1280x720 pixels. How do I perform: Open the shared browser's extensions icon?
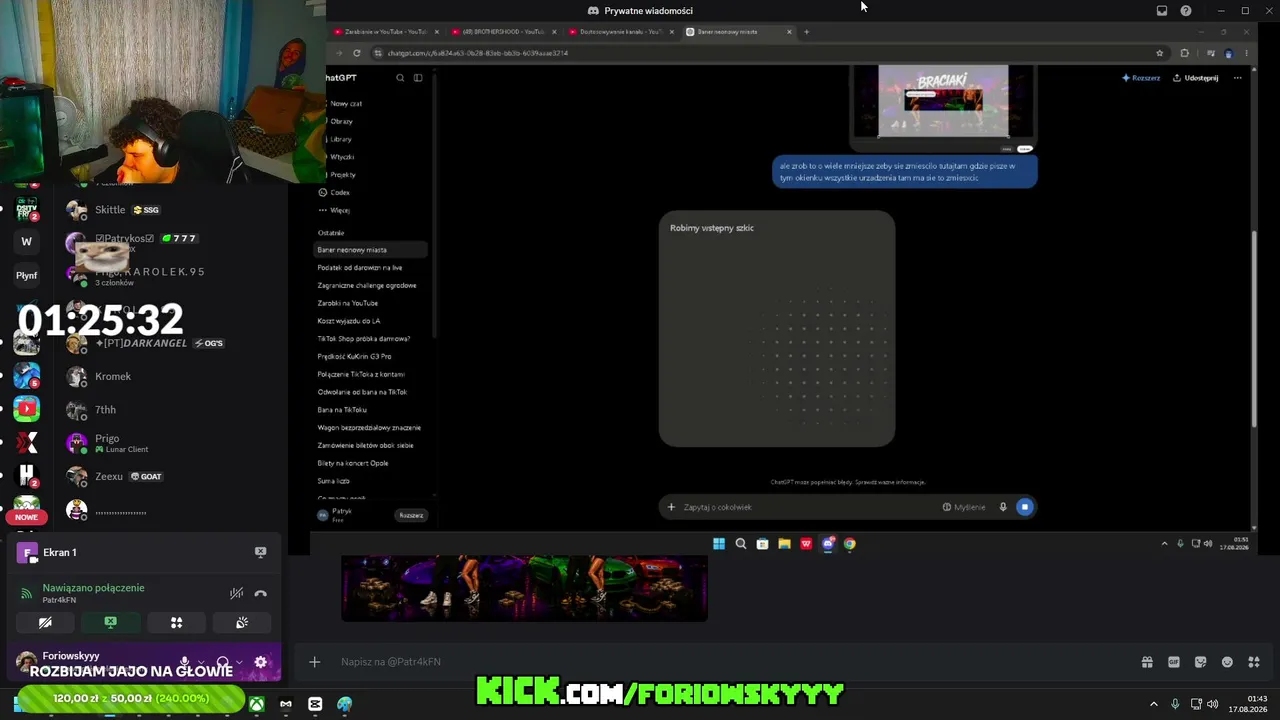[x=1185, y=53]
